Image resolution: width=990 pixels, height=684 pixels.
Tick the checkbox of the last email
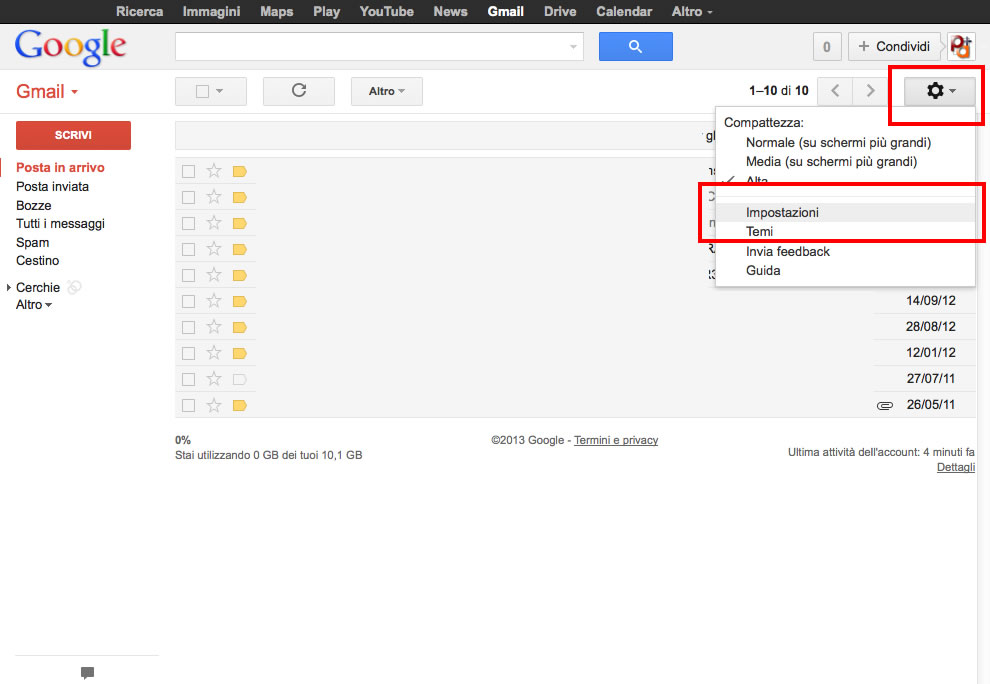(x=188, y=405)
